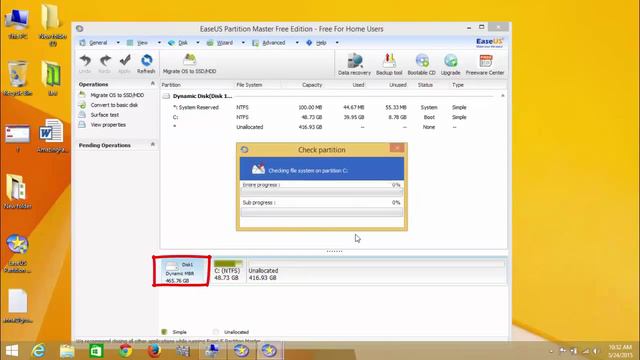Select the EaseUS Partition desktop shortcut
640x360 pixels.
17,253
